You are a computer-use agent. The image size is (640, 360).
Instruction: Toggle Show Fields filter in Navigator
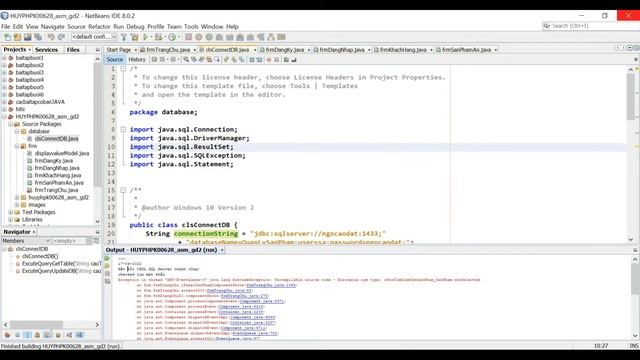pos(18,335)
